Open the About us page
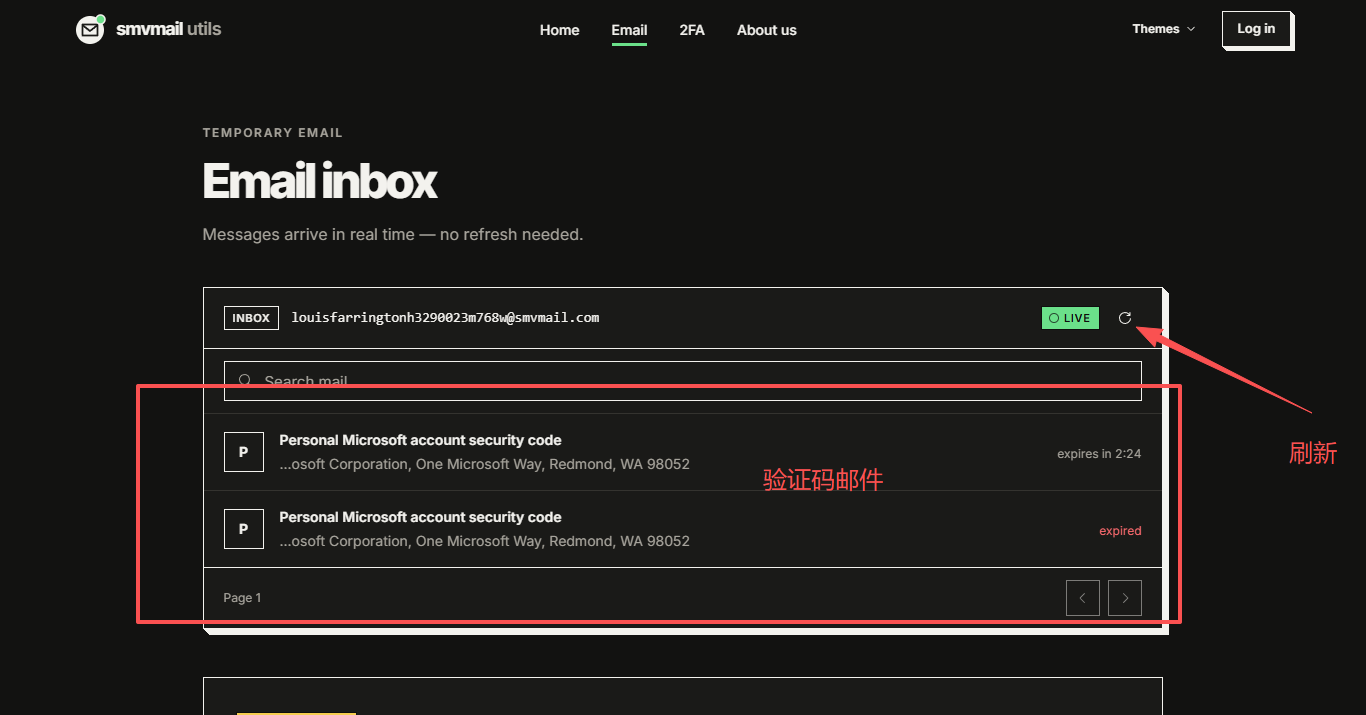1366x715 pixels. (767, 30)
